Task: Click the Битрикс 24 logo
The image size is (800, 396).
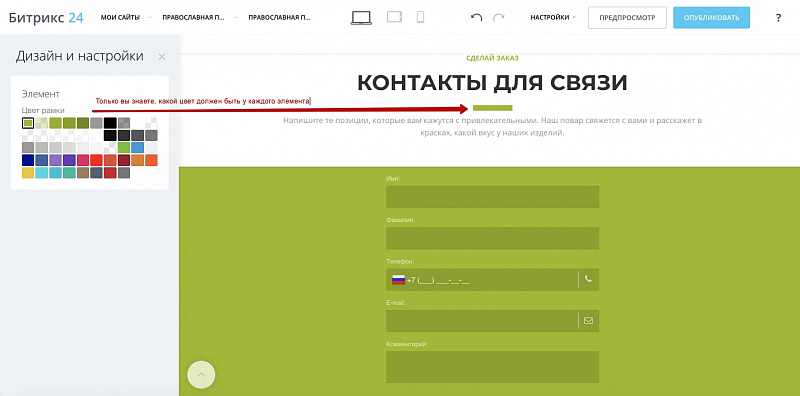Action: click(x=46, y=17)
